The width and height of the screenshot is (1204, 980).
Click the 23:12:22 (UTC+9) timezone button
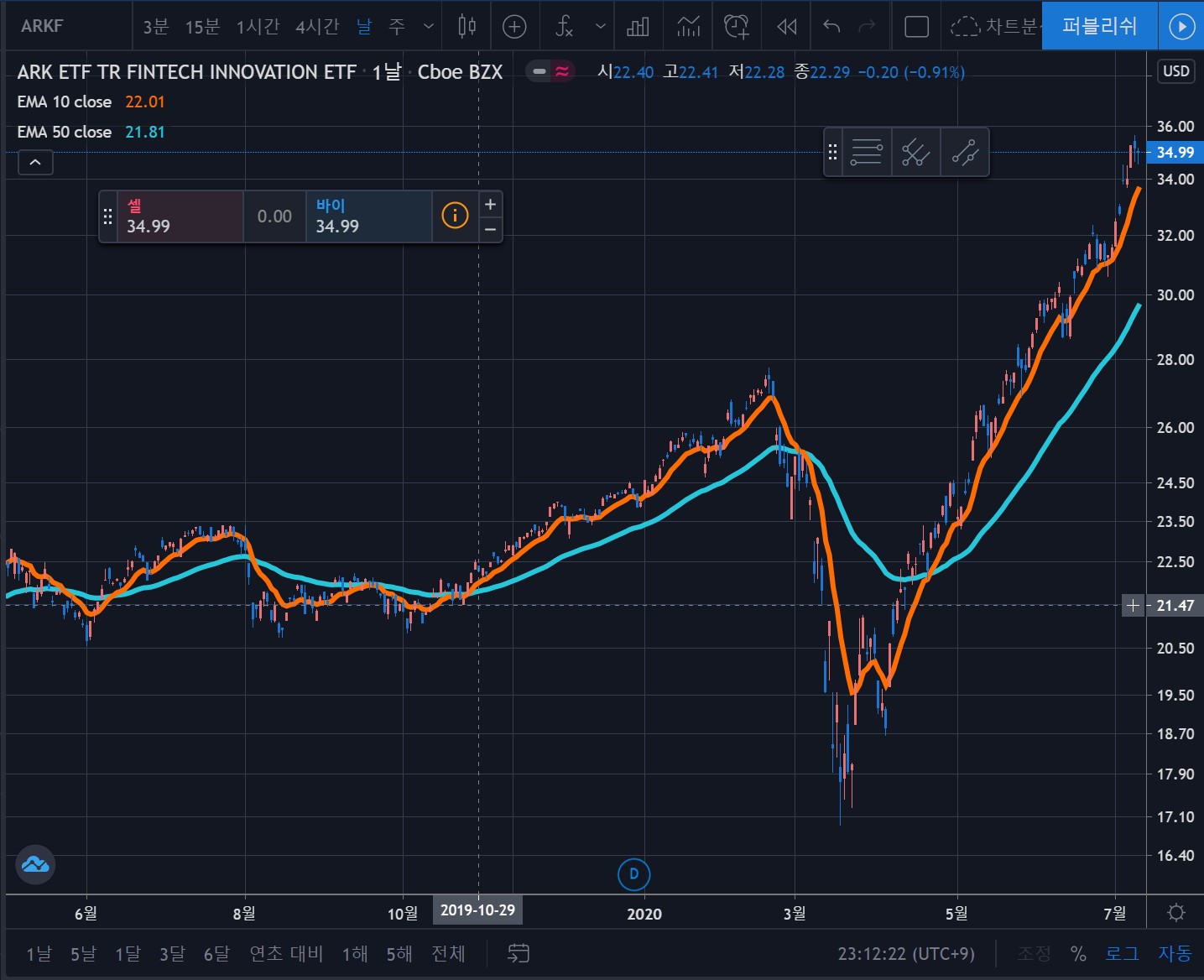coord(906,954)
